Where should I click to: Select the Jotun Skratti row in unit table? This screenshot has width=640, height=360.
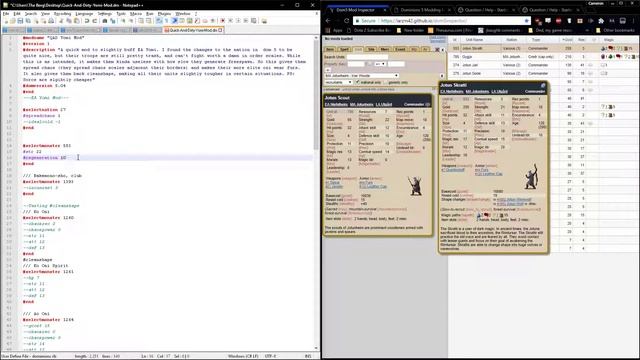pyautogui.click(x=543, y=48)
